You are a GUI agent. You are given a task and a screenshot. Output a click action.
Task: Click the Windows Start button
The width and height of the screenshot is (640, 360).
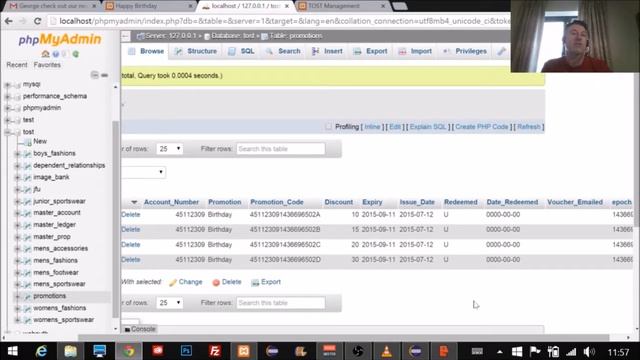13,351
